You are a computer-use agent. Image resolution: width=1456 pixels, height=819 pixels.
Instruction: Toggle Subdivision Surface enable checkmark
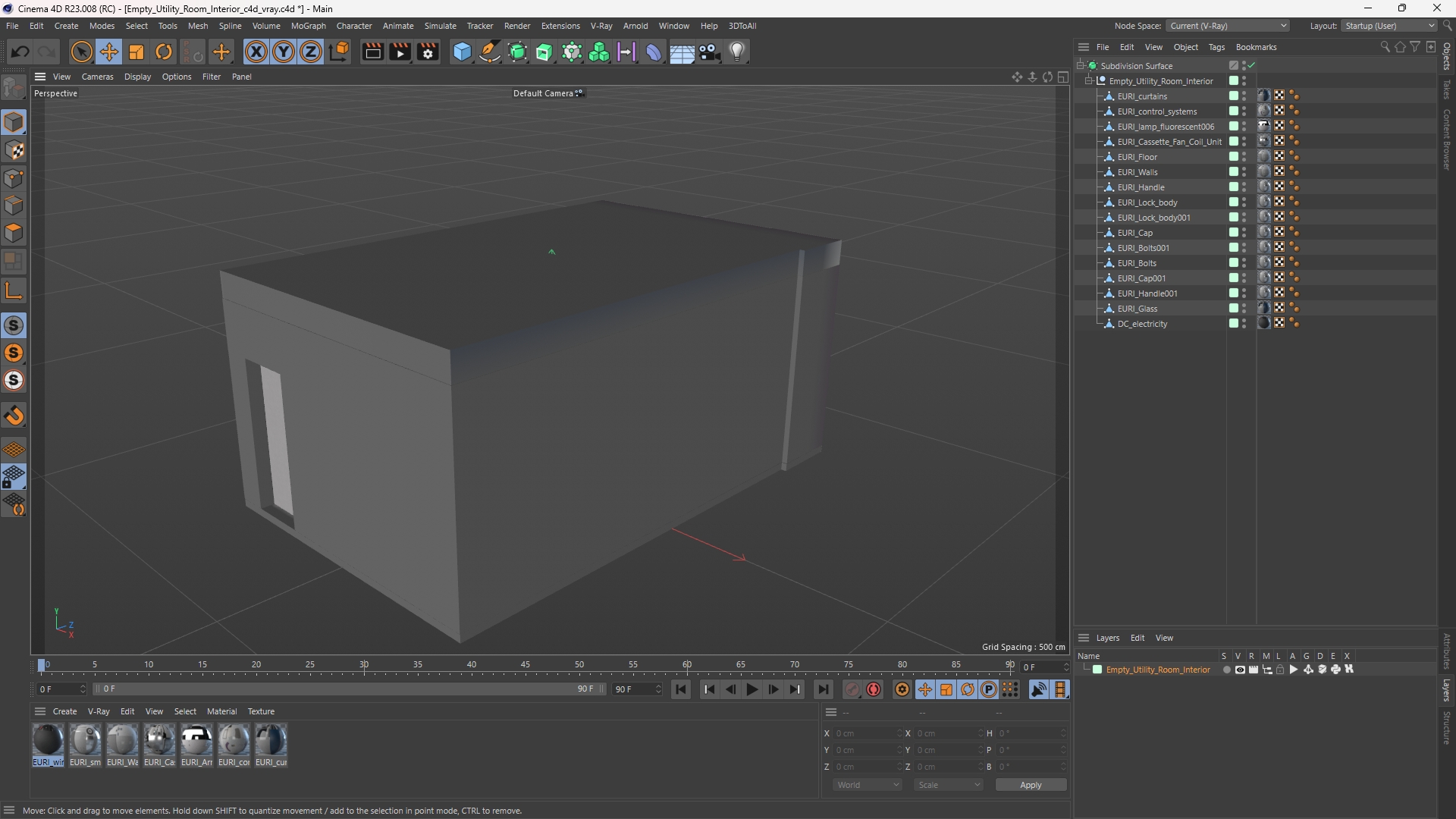click(1251, 66)
